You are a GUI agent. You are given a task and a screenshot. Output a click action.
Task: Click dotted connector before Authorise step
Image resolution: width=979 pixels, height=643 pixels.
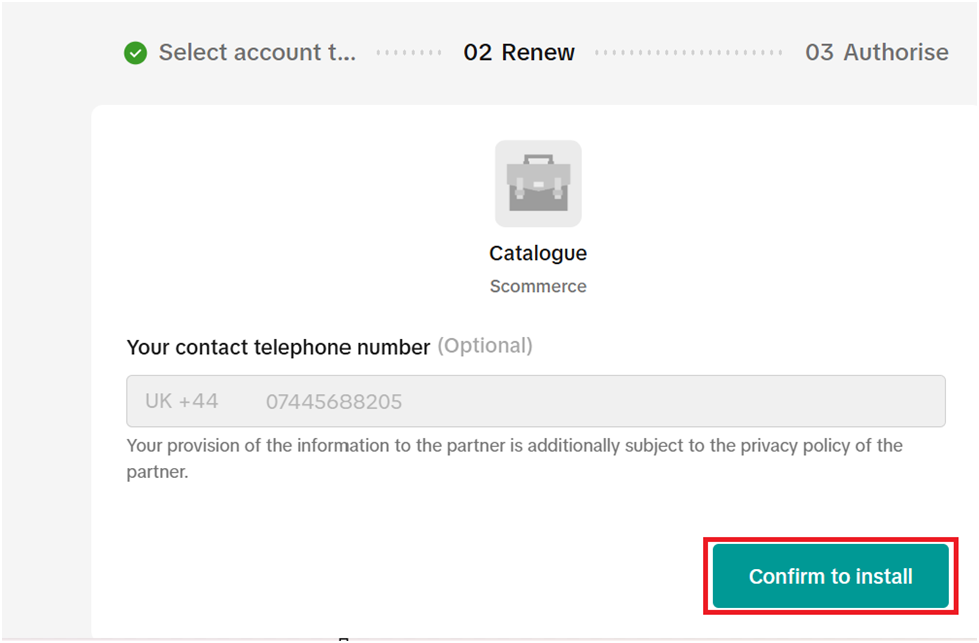pyautogui.click(x=689, y=53)
